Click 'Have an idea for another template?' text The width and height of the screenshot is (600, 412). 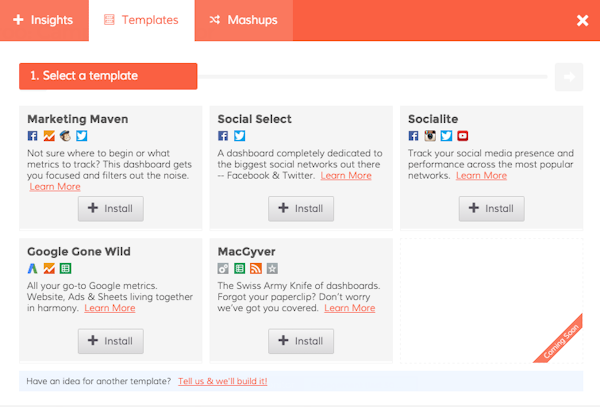coord(99,381)
